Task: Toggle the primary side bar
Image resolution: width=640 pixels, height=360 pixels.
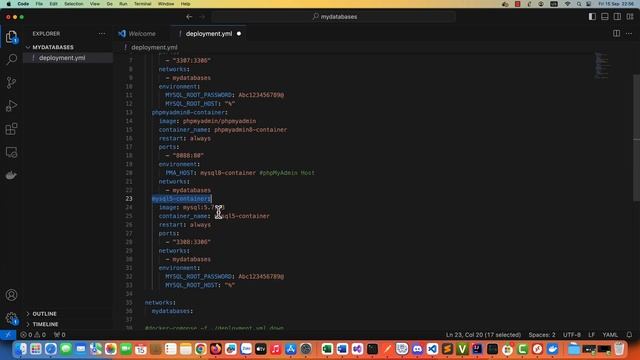Action: pos(592,17)
